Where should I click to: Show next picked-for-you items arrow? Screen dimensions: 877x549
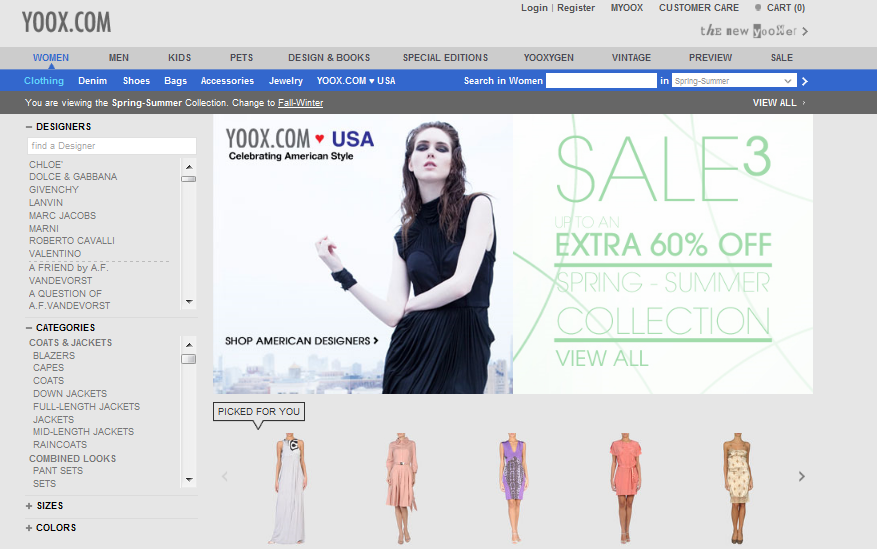point(801,476)
